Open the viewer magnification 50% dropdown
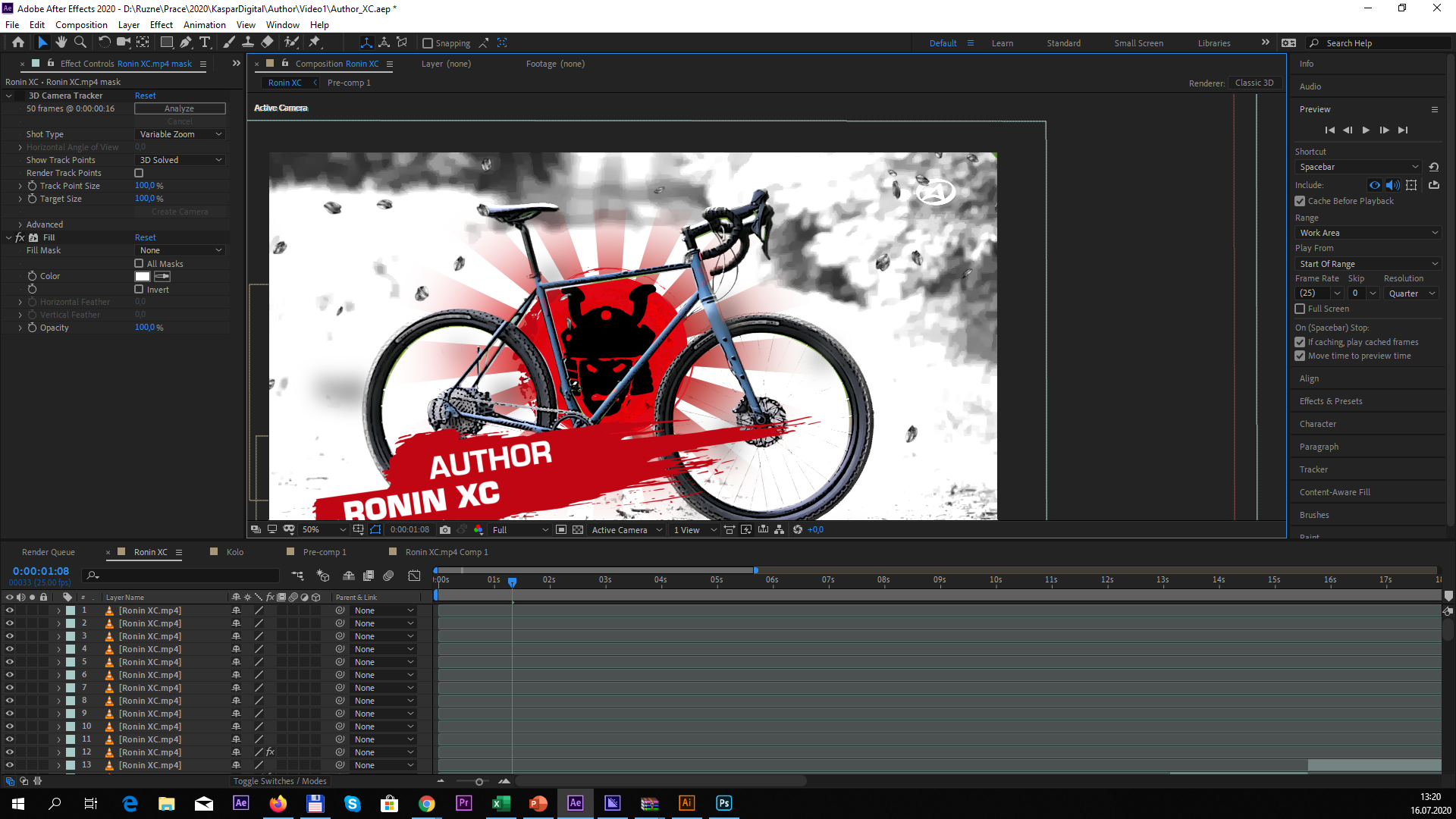Screen dimensions: 1456x819 [x=324, y=530]
